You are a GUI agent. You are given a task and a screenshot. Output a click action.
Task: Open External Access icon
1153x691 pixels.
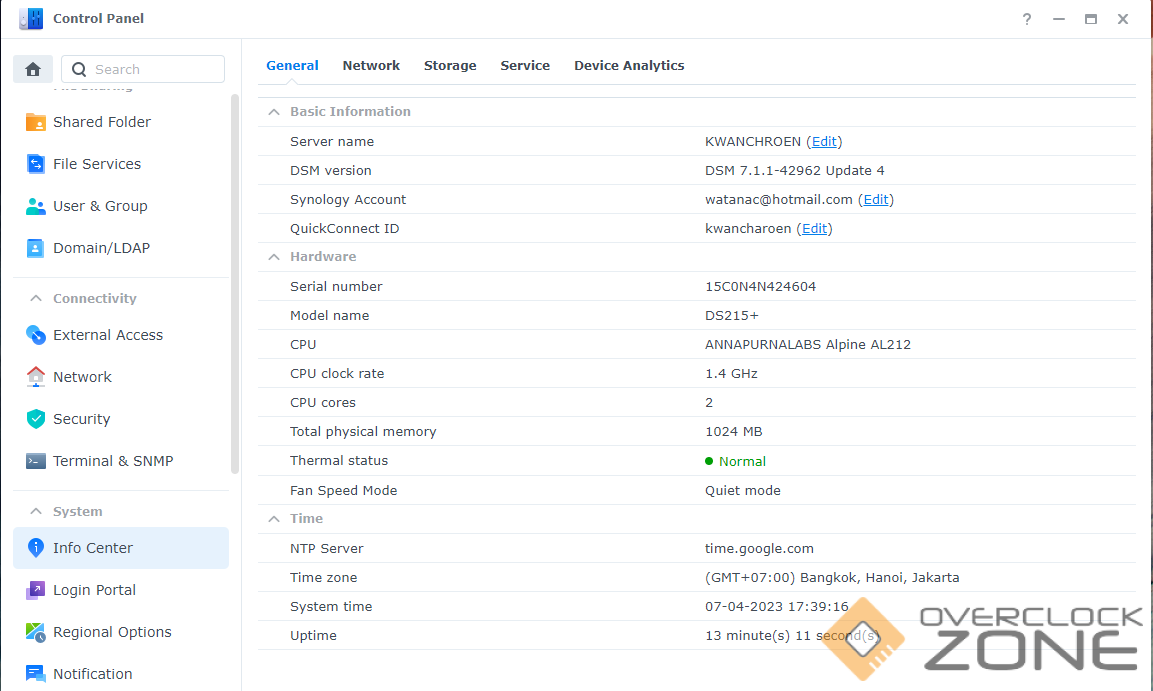pos(36,335)
